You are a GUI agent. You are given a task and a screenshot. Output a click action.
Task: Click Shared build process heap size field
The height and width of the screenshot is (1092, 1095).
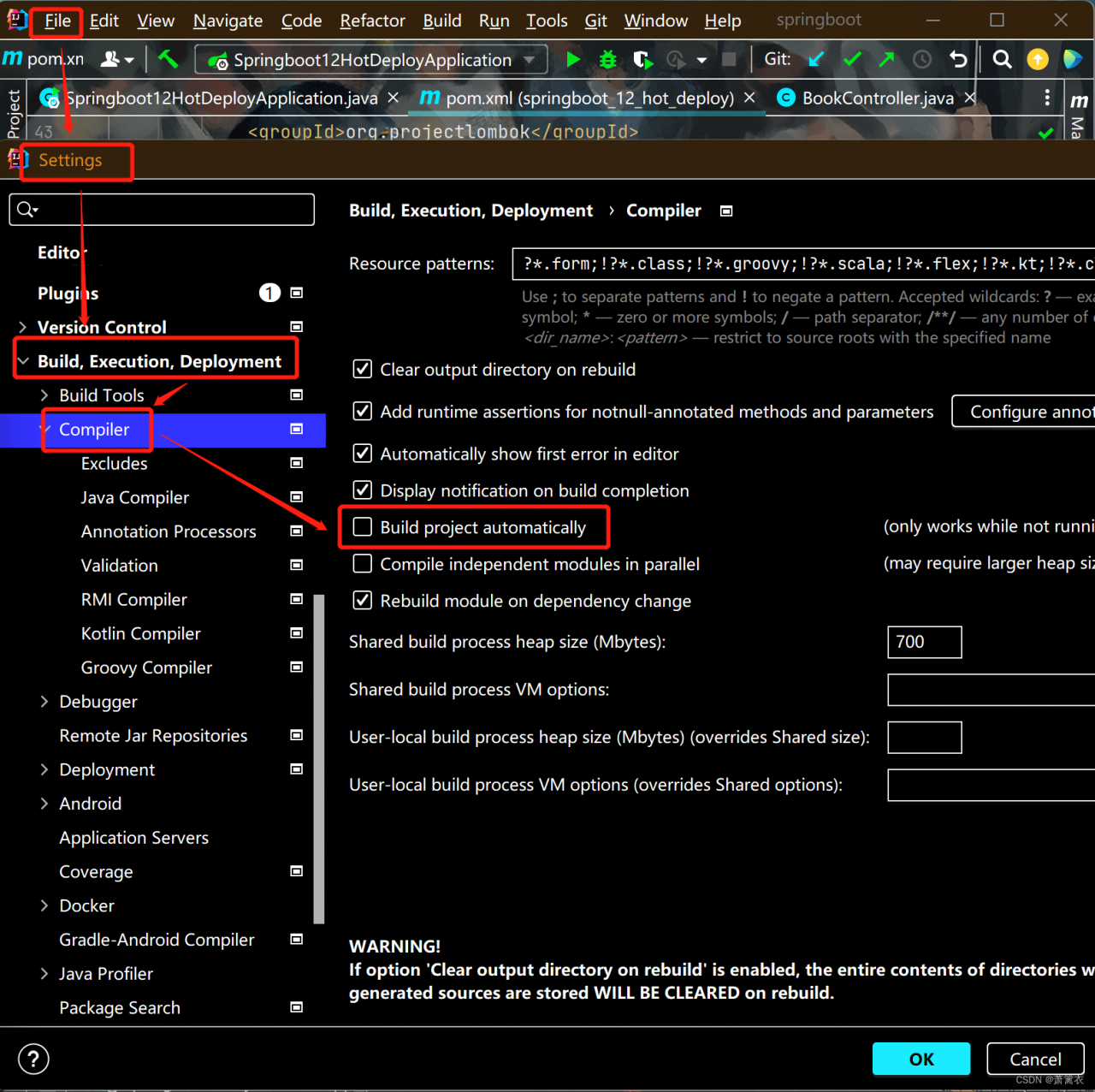(925, 642)
